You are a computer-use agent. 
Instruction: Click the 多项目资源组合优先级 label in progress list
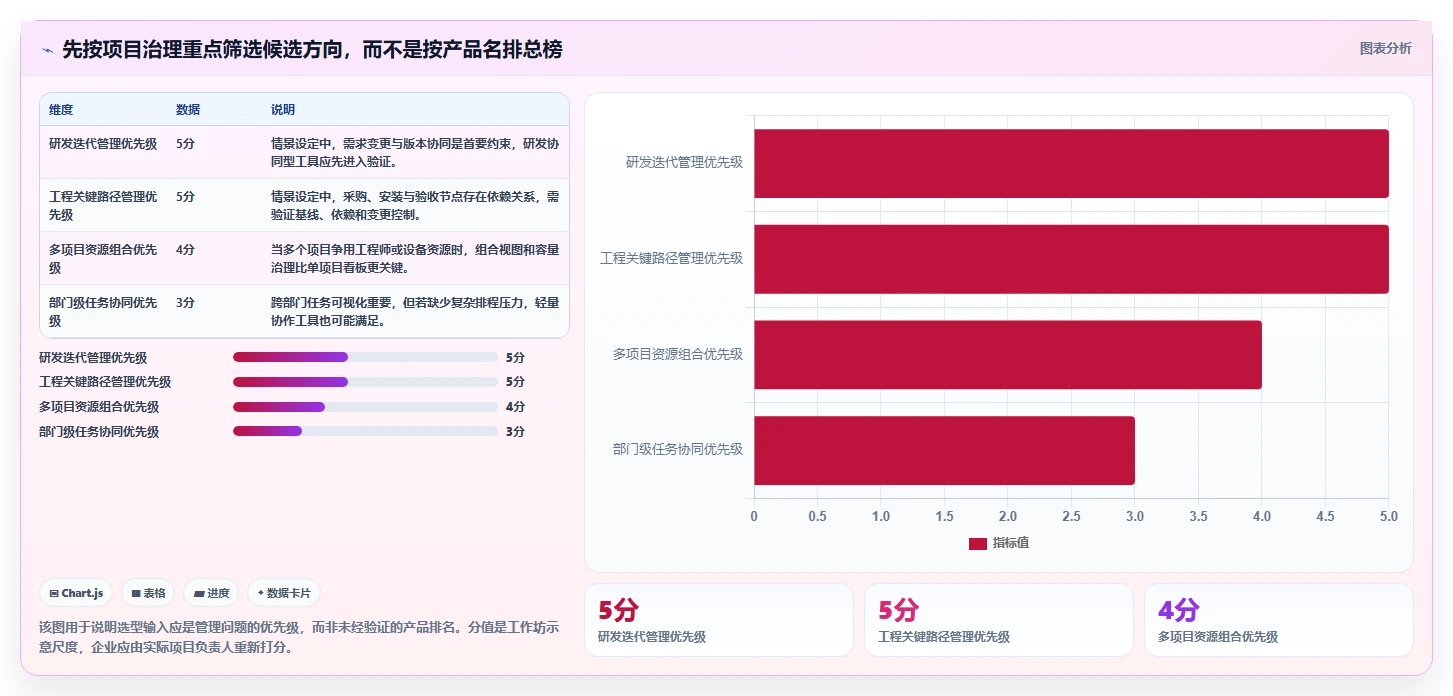(x=99, y=407)
